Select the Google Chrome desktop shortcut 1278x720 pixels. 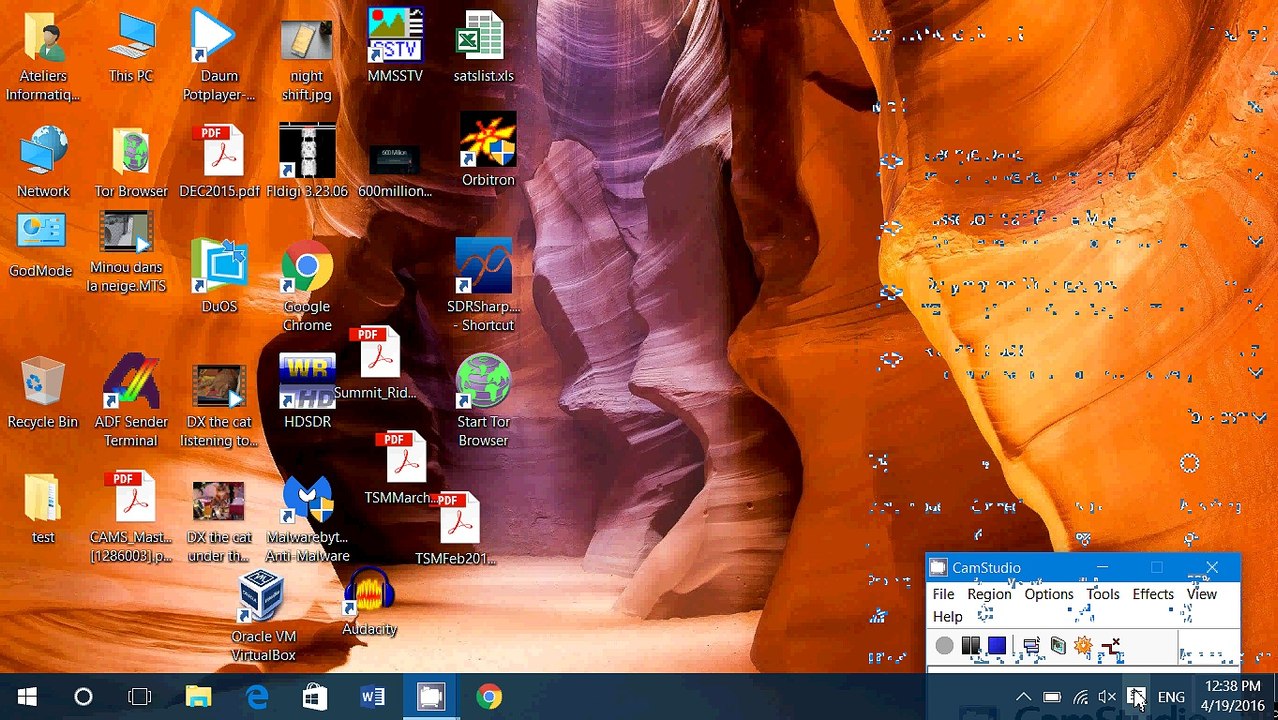point(307,286)
